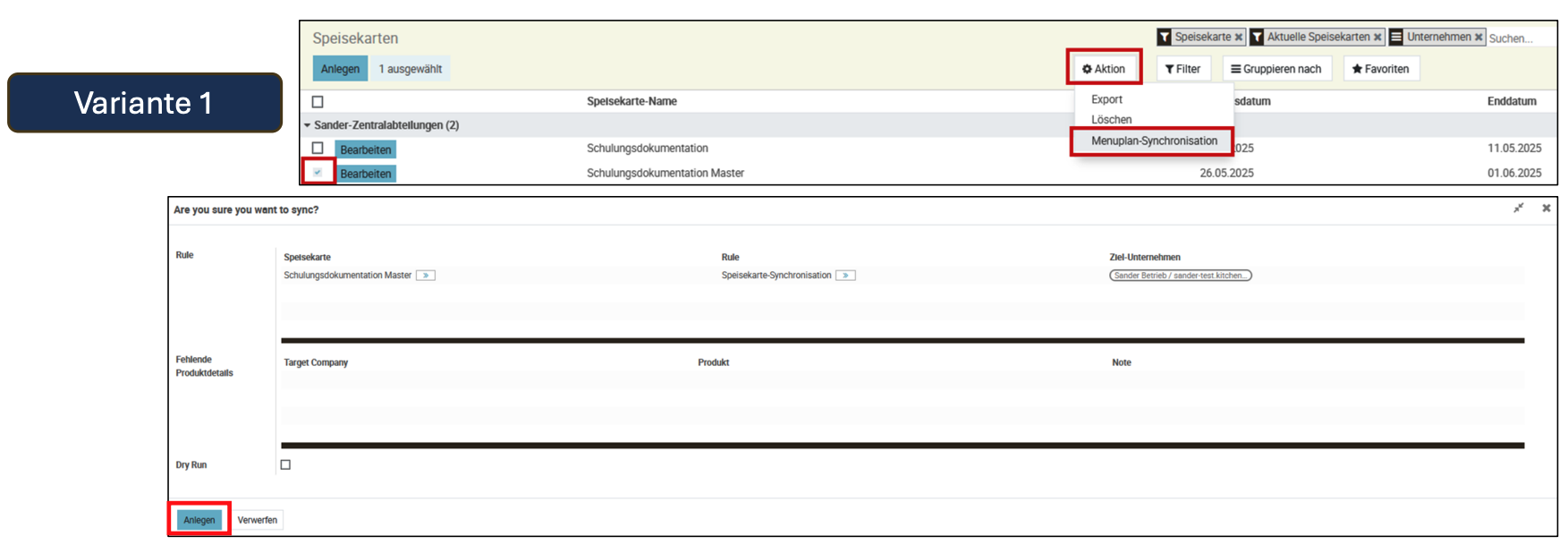Open link arrow beside Speisekarte-Synchronisation rule
The width and height of the screenshot is (1568, 545).
tap(845, 276)
